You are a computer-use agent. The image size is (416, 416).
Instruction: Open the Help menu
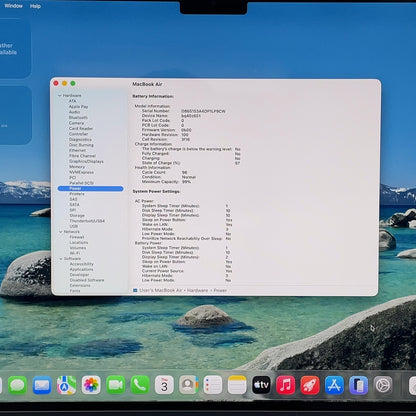point(35,6)
